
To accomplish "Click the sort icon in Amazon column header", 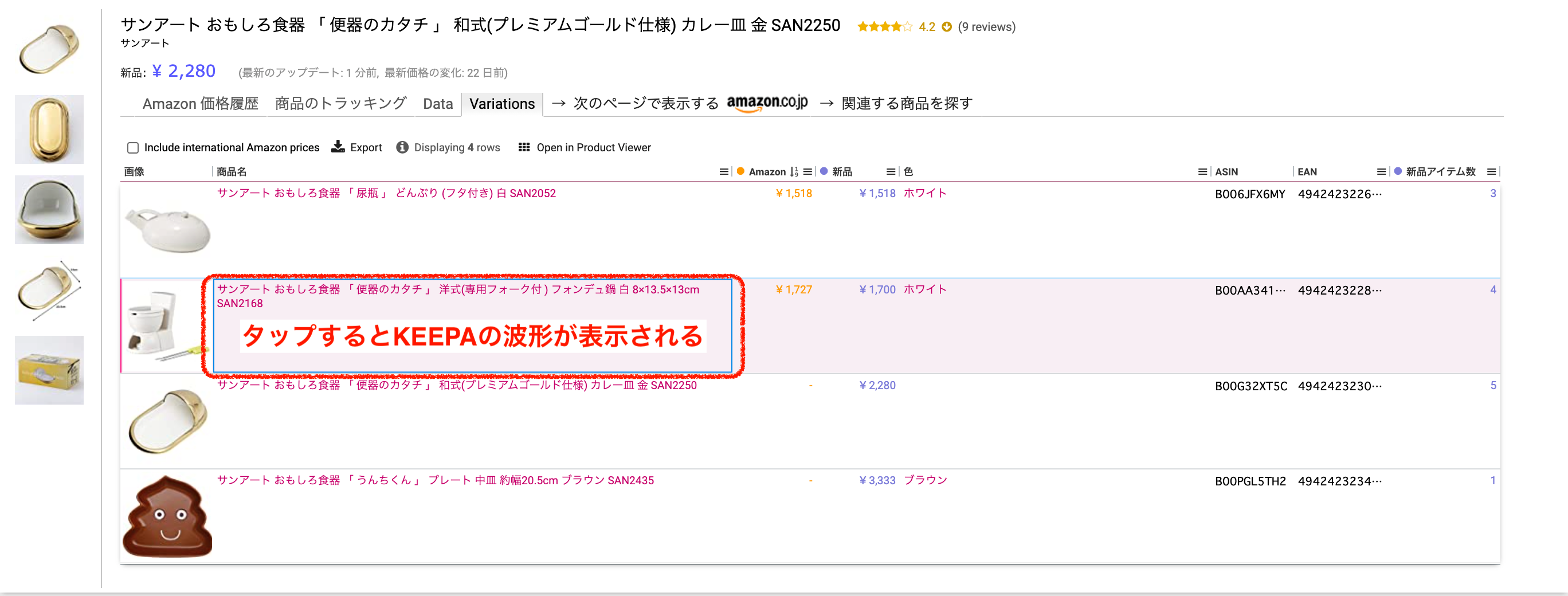I will [x=794, y=172].
